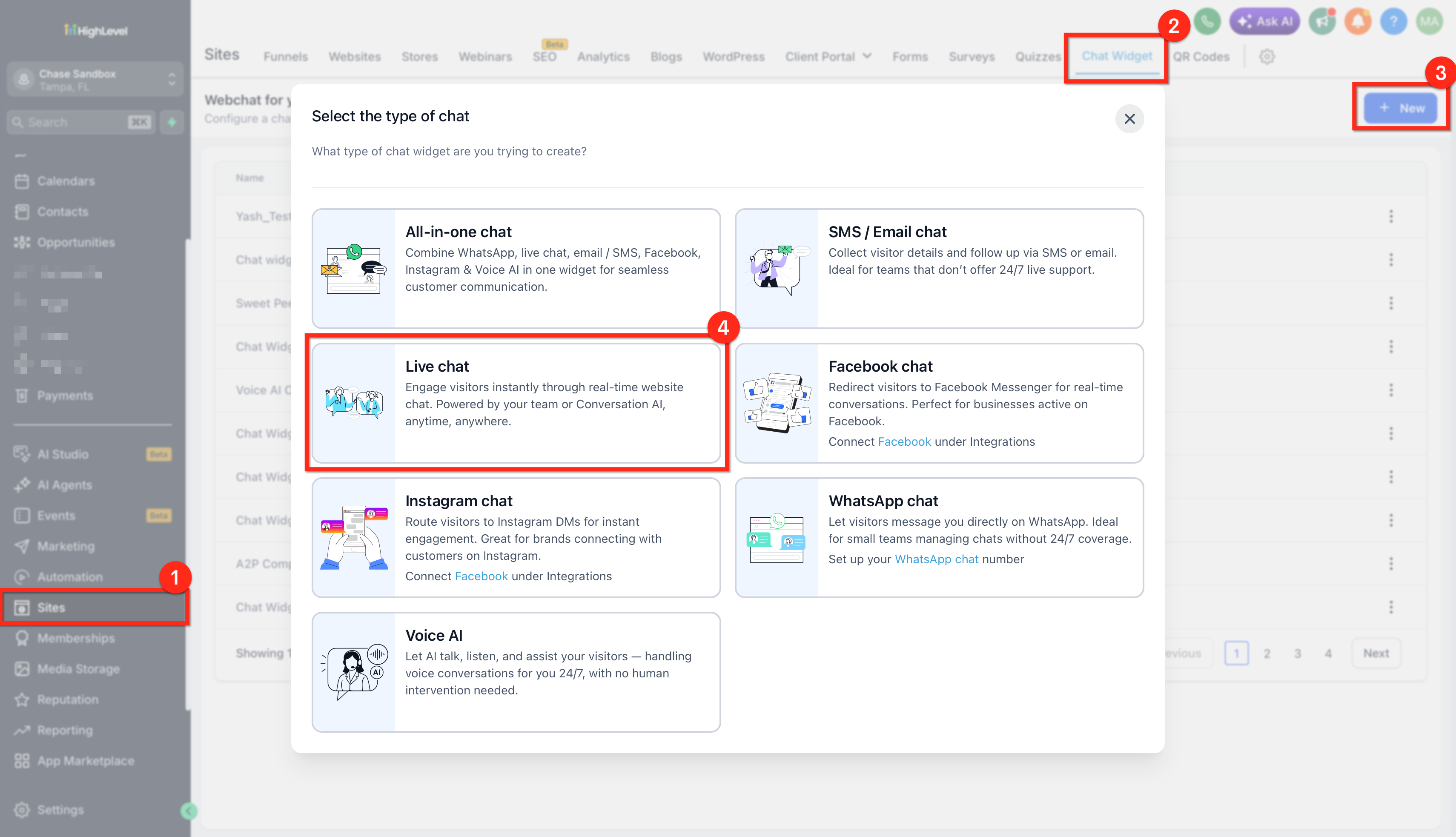Open the three-dot menu for the Yash_Test row

[1391, 216]
